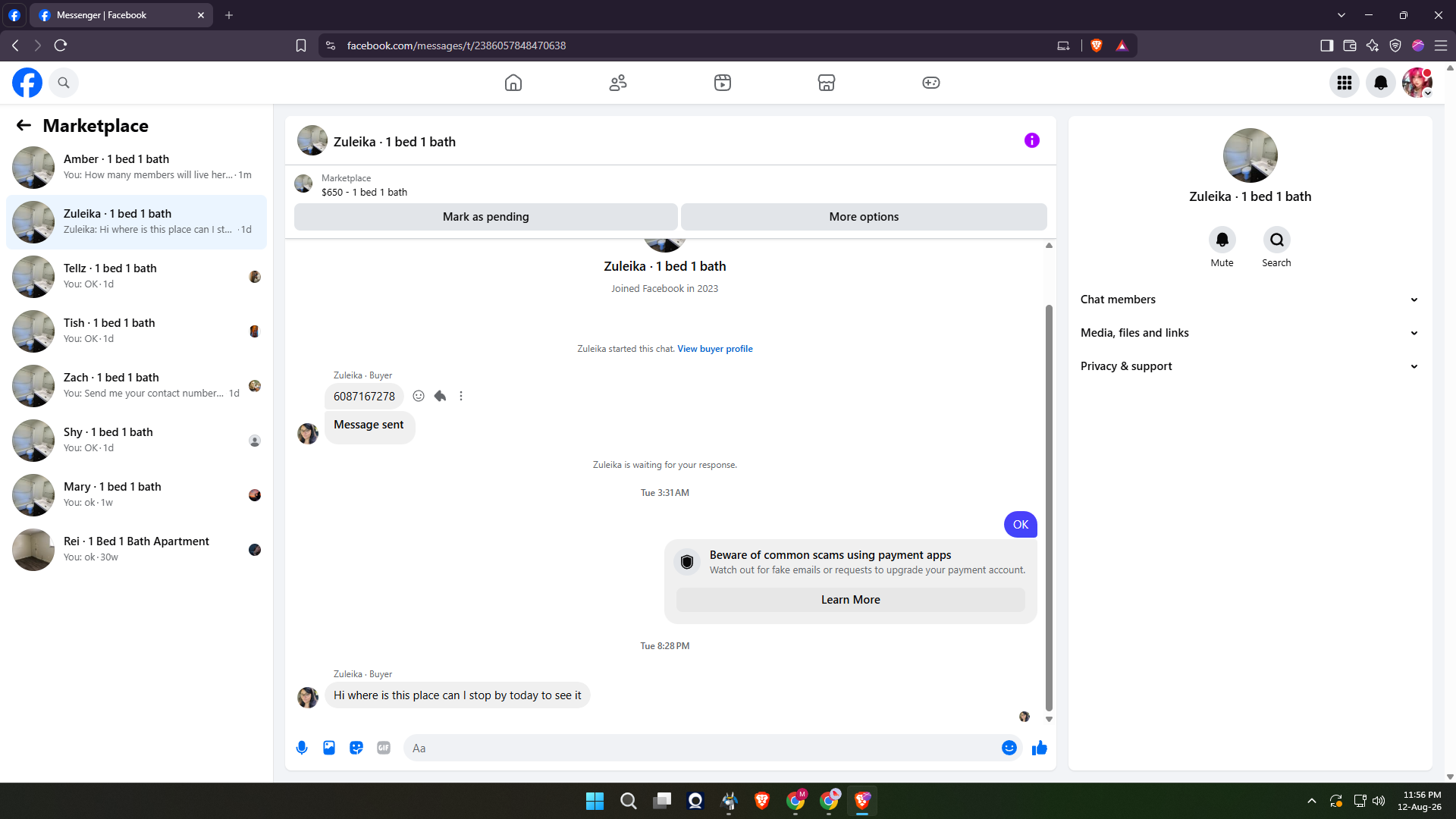Open the emoji picker in the message box
Image resolution: width=1456 pixels, height=819 pixels.
pos(1009,748)
